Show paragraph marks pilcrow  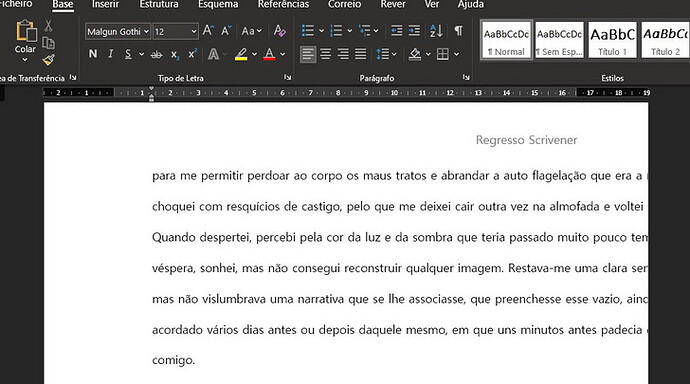[x=459, y=31]
